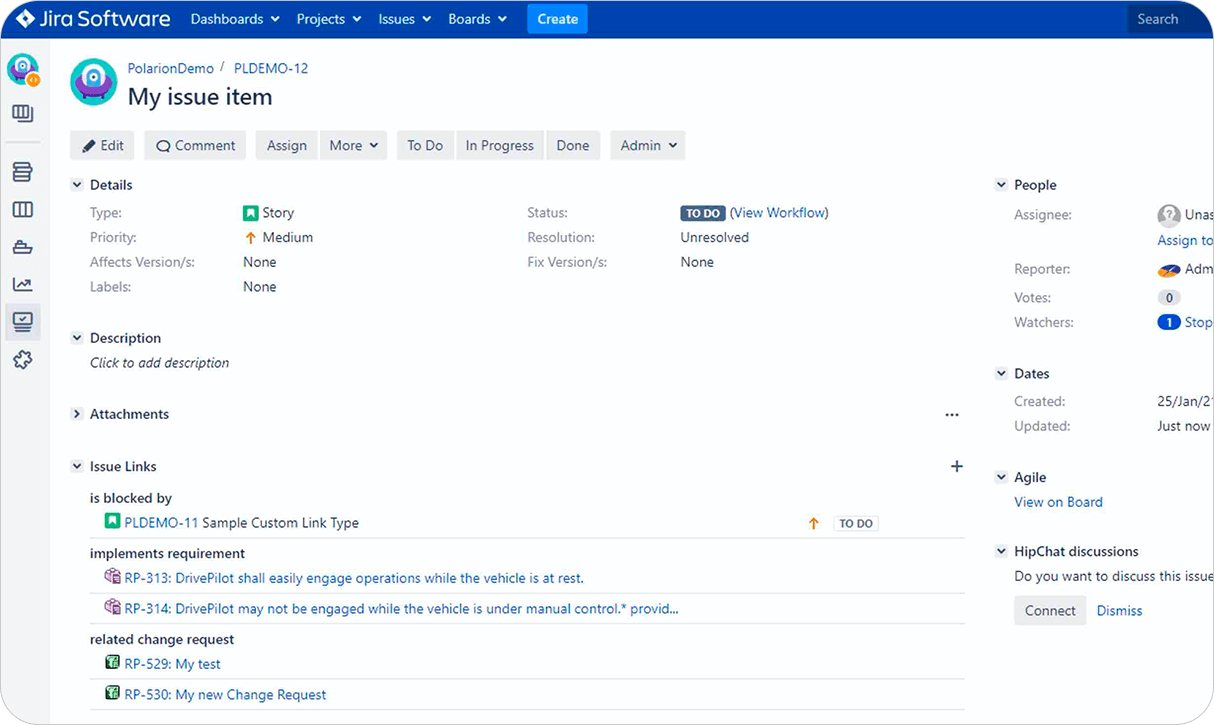
Task: Open the View Workflow link
Action: tap(779, 213)
